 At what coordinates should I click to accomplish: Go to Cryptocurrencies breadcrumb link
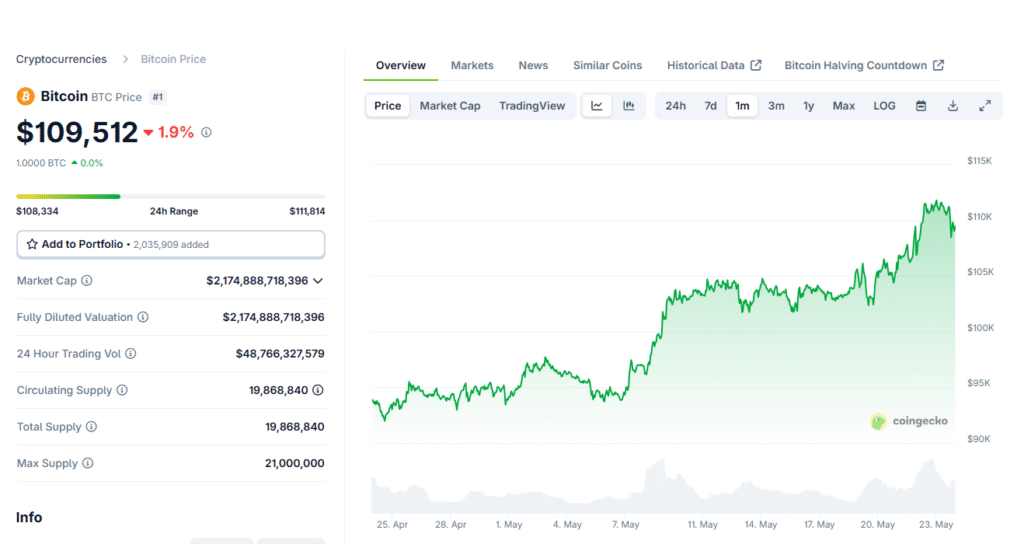61,59
